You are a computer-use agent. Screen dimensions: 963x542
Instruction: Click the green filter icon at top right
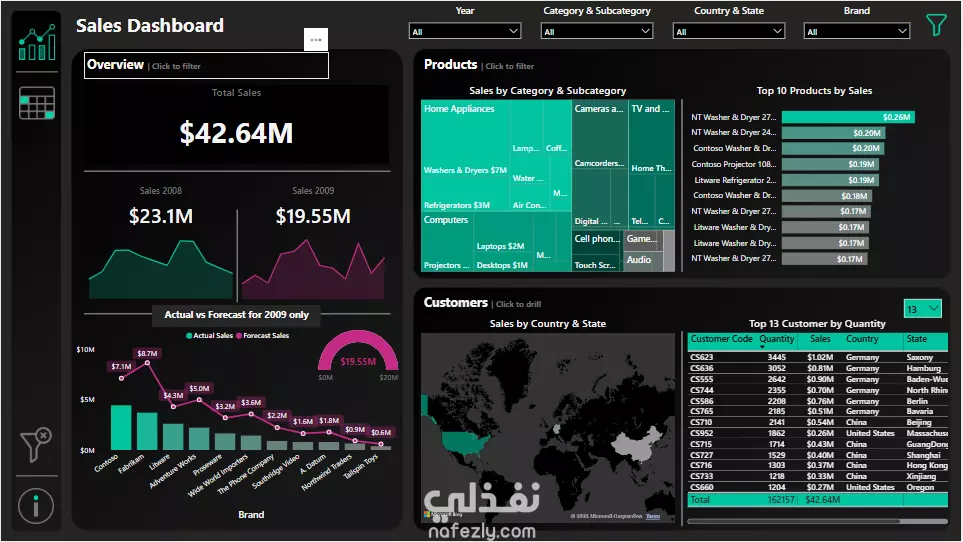click(936, 25)
